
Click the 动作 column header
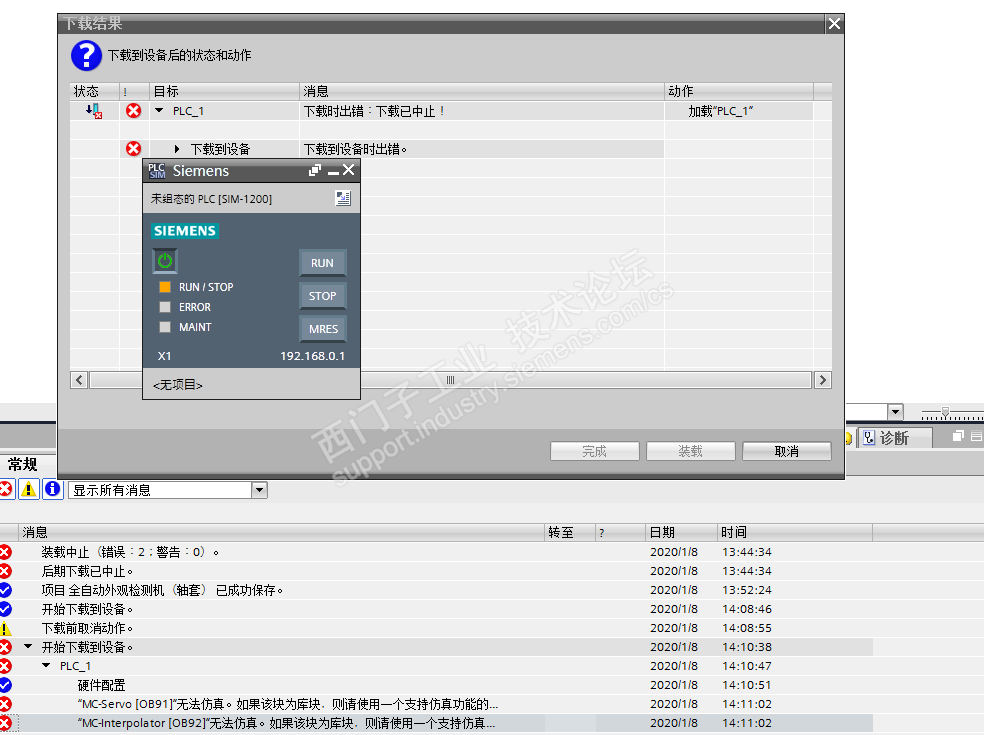pos(739,92)
